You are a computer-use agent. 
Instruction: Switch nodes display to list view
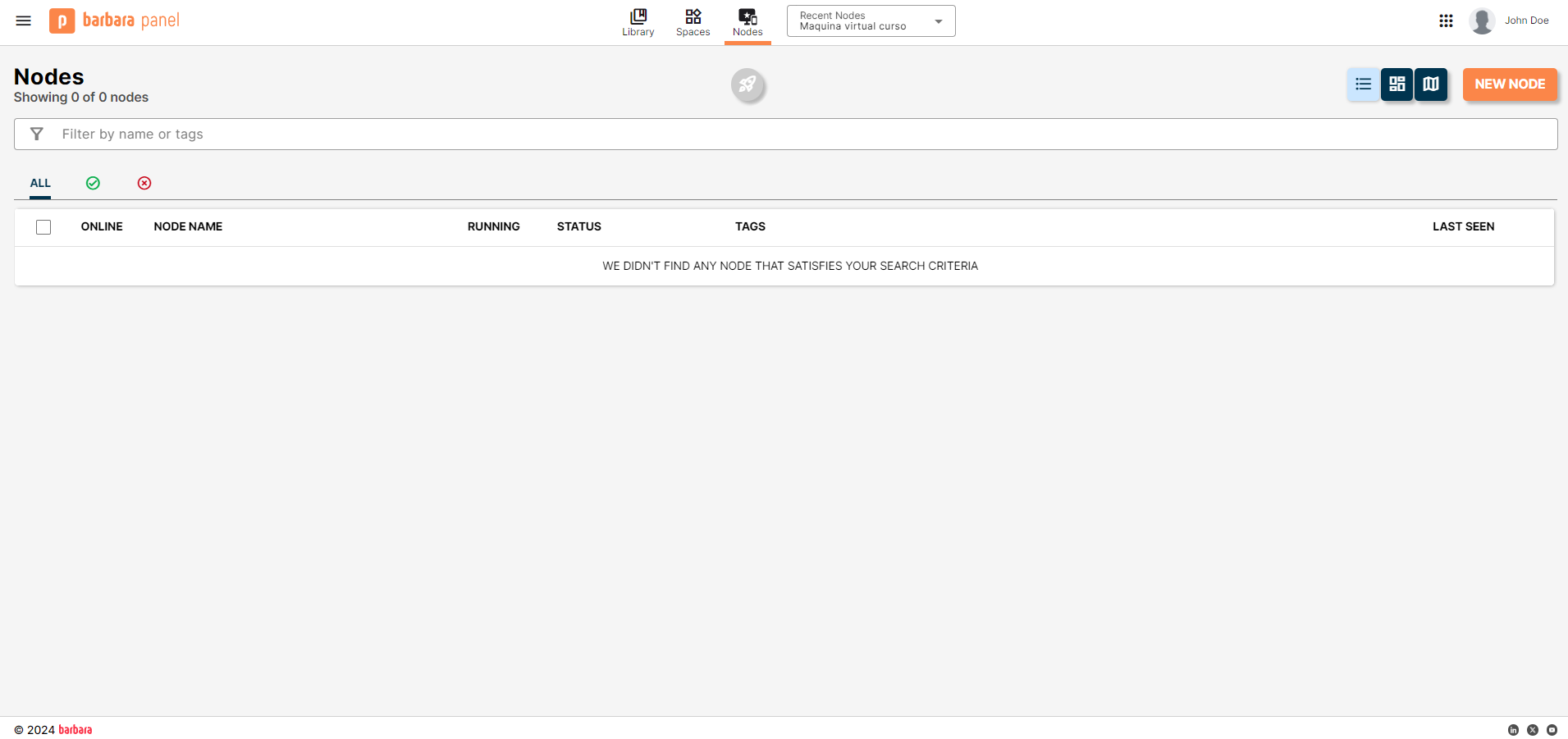click(x=1363, y=84)
